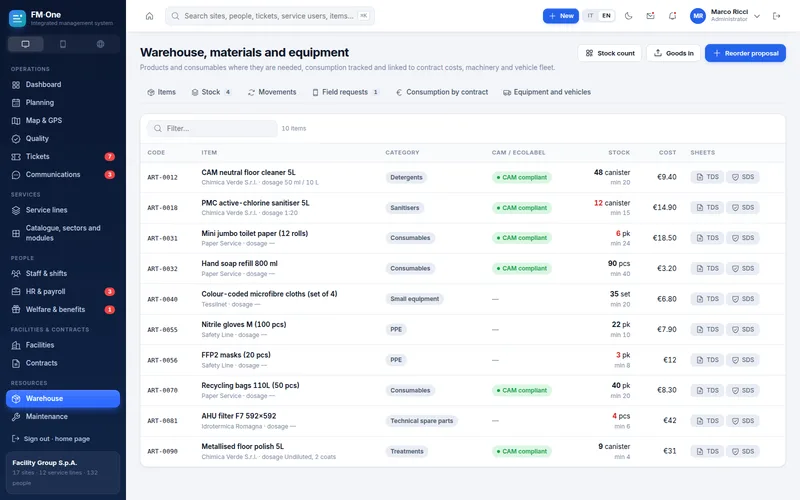Screen dimensions: 800x500
Task: Open Welfare & benefits section
Action: click(x=63, y=310)
